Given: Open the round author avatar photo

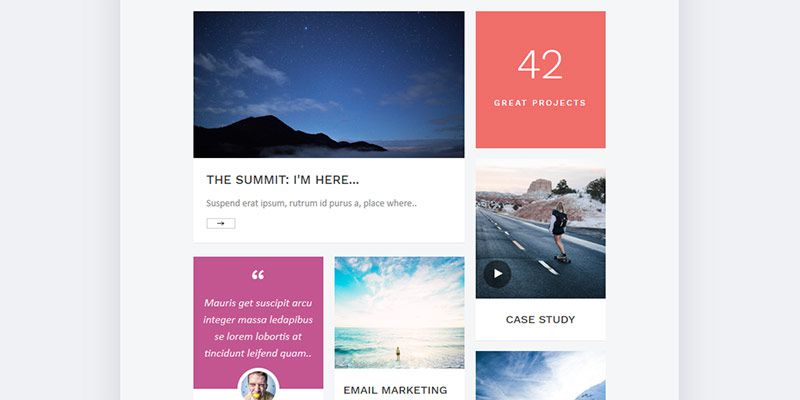Looking at the screenshot, I should (258, 385).
